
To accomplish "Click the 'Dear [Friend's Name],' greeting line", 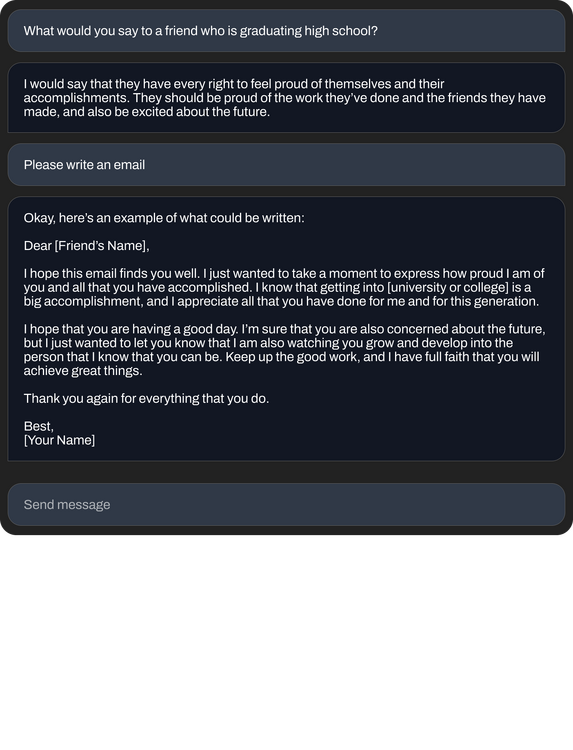I will pos(87,246).
